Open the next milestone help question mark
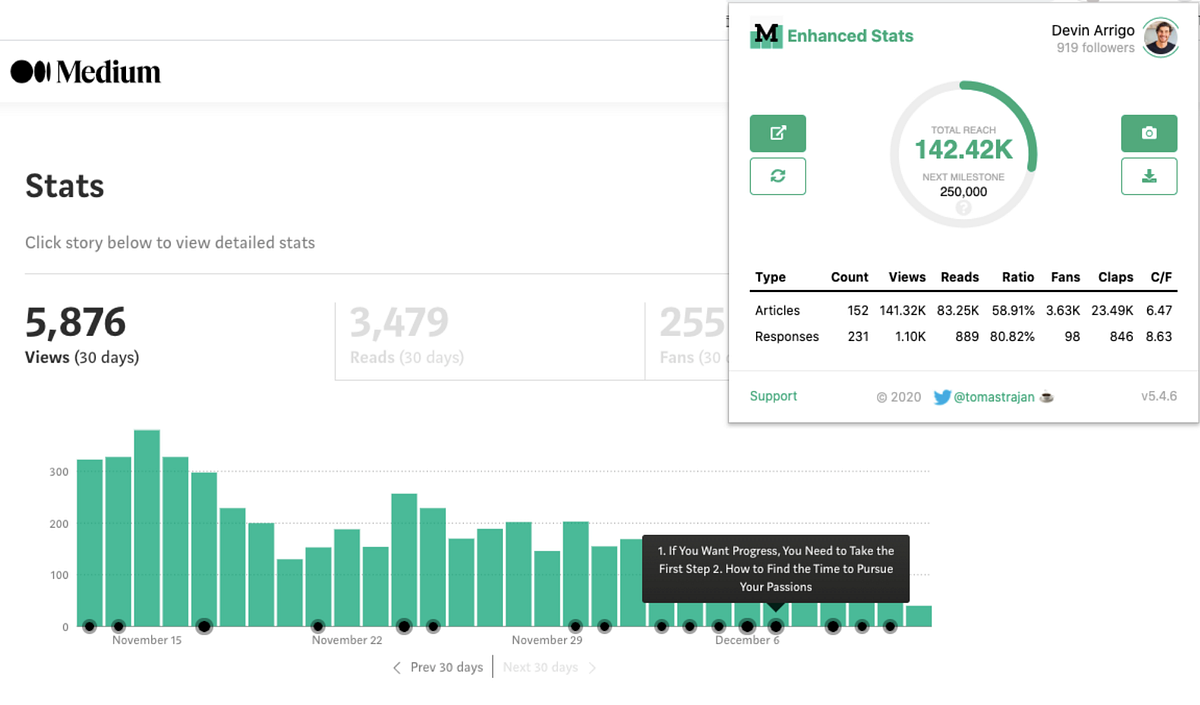 point(962,208)
